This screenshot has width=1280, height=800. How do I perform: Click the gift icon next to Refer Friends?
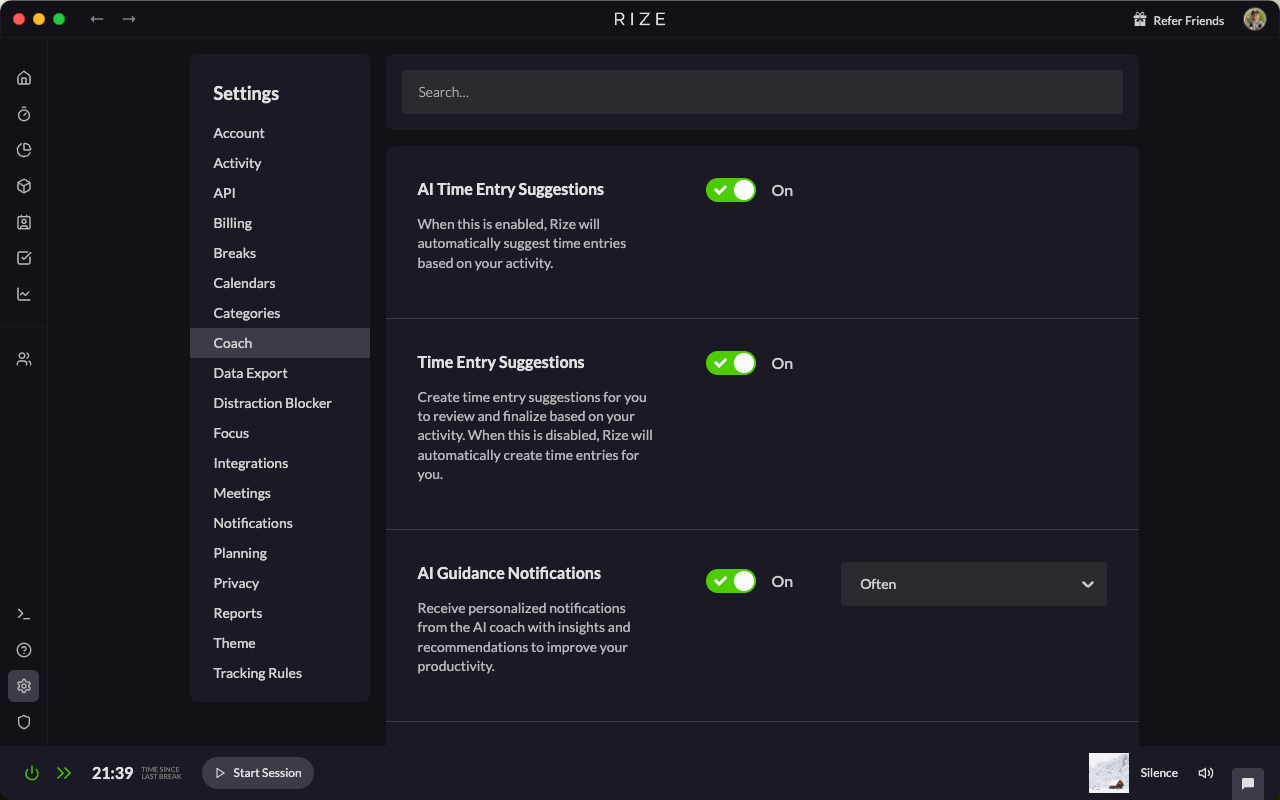pos(1139,20)
